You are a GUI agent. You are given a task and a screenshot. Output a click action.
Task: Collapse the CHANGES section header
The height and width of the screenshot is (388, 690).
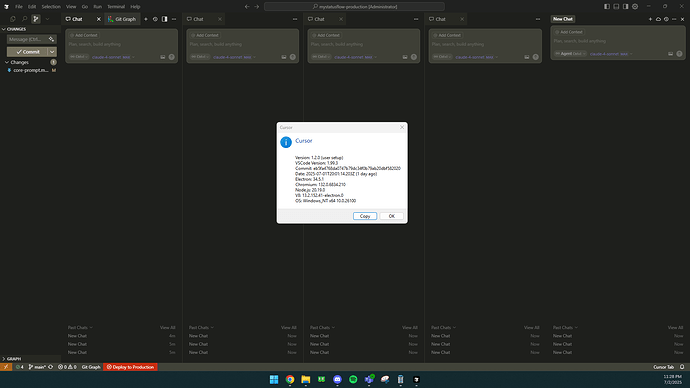click(x=30, y=29)
